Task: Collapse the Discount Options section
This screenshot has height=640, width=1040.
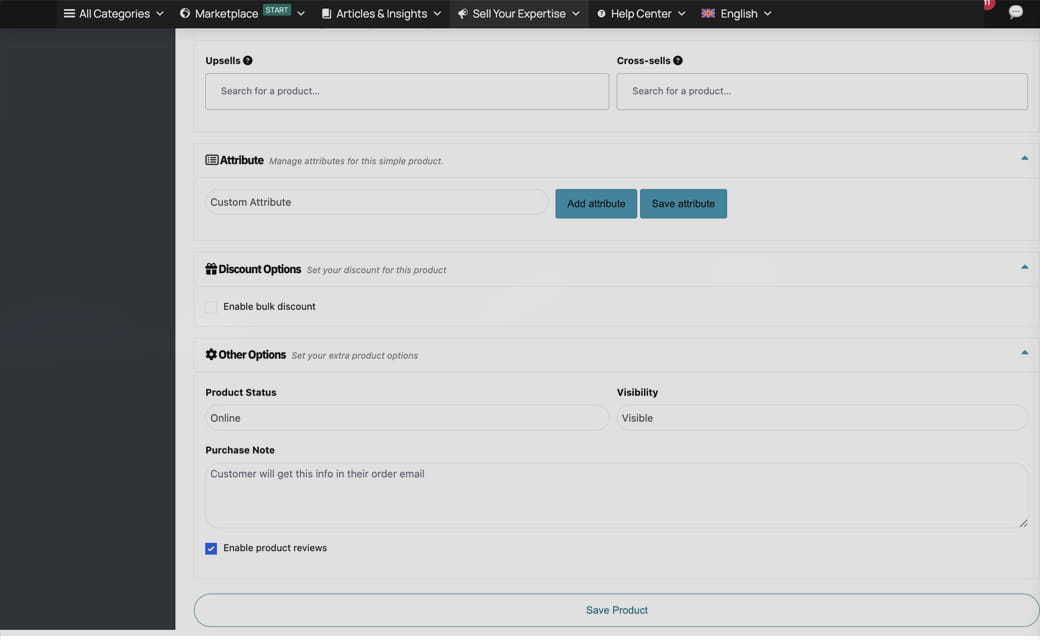Action: [1023, 266]
